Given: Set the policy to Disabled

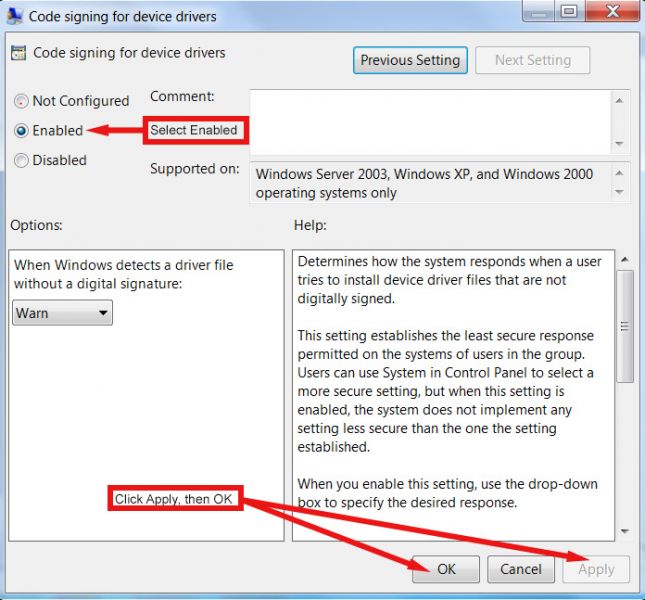Looking at the screenshot, I should [x=22, y=160].
